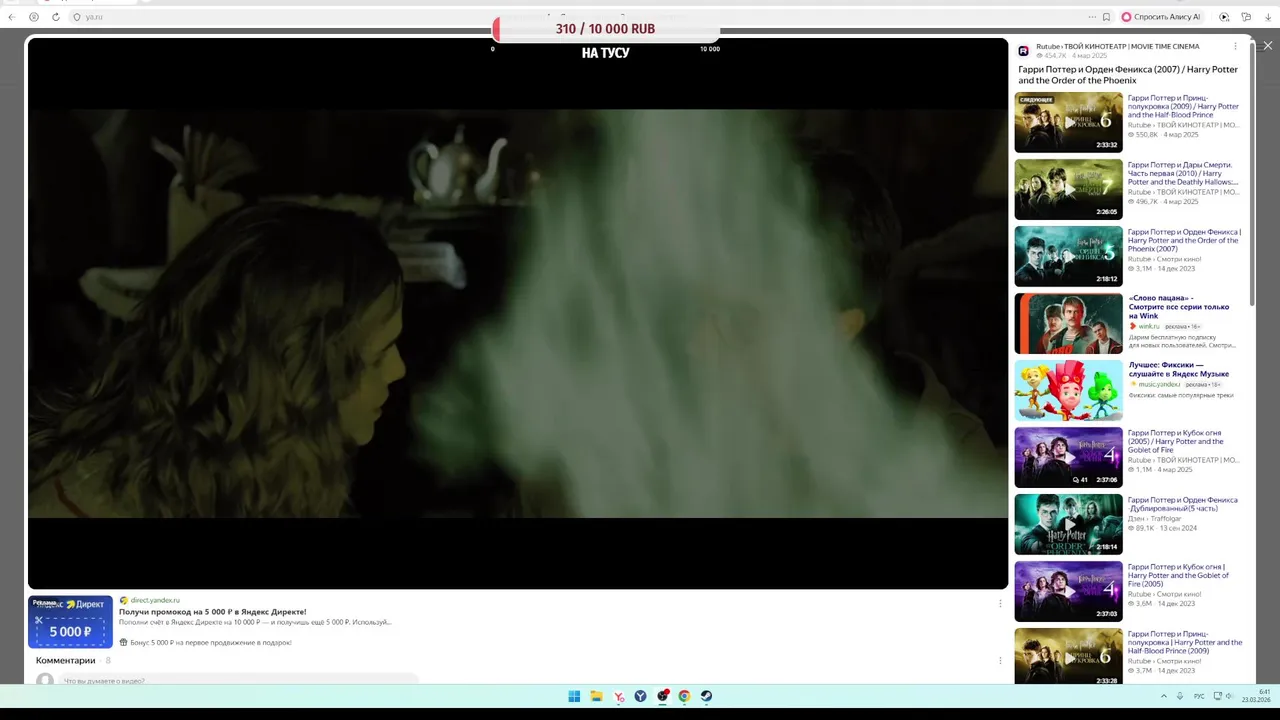Open the three-dot menu beside the Rutube channel name

(1235, 46)
